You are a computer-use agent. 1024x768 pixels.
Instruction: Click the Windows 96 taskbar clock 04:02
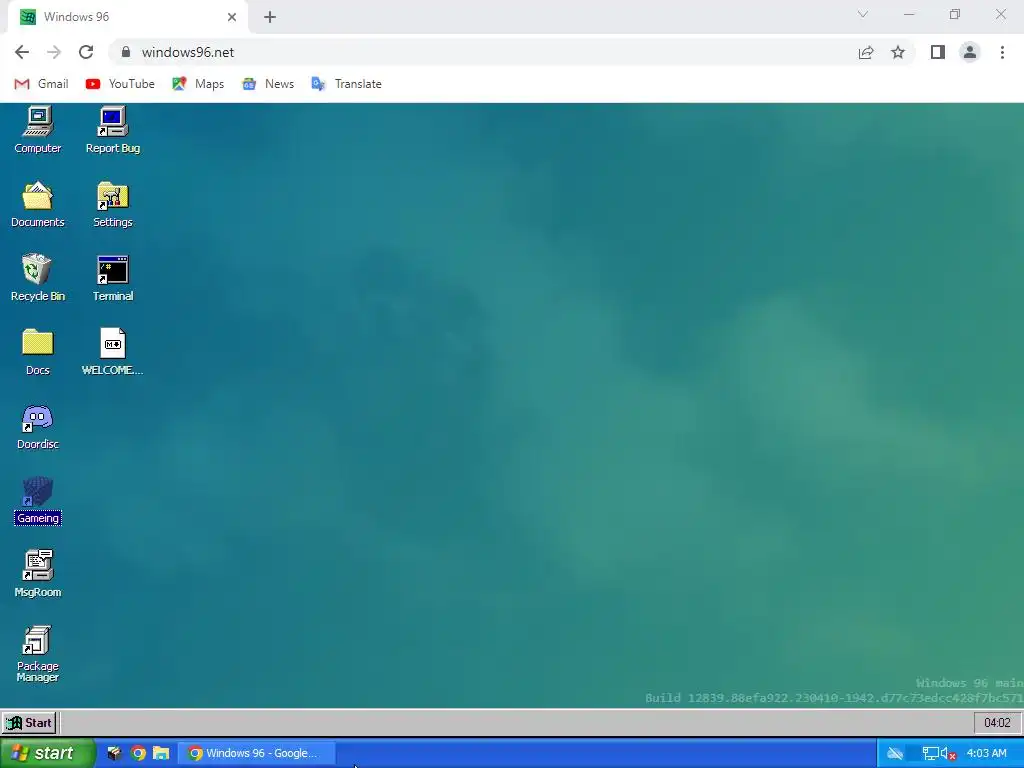point(997,723)
